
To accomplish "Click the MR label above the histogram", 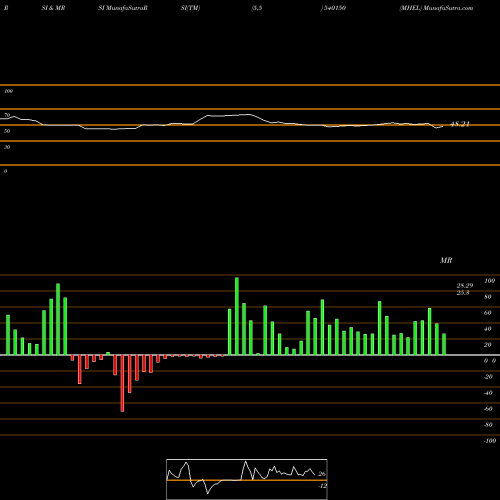I will click(446, 260).
